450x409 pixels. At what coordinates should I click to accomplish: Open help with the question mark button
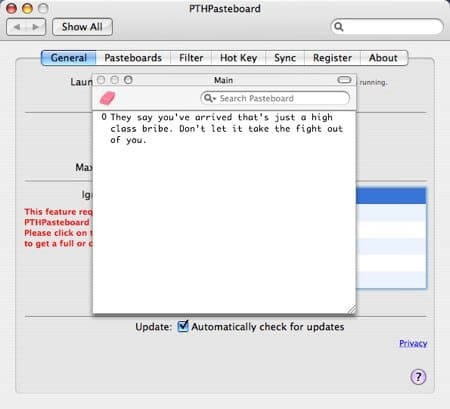pos(418,377)
